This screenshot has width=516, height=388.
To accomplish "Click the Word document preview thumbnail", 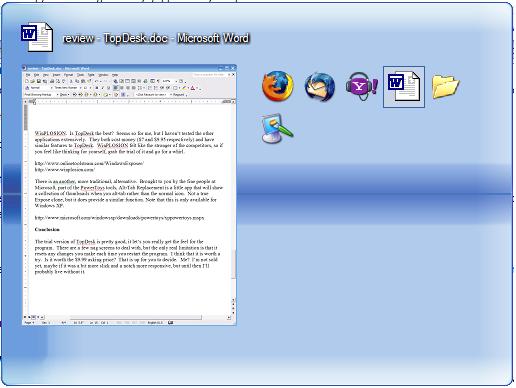I will tap(129, 195).
